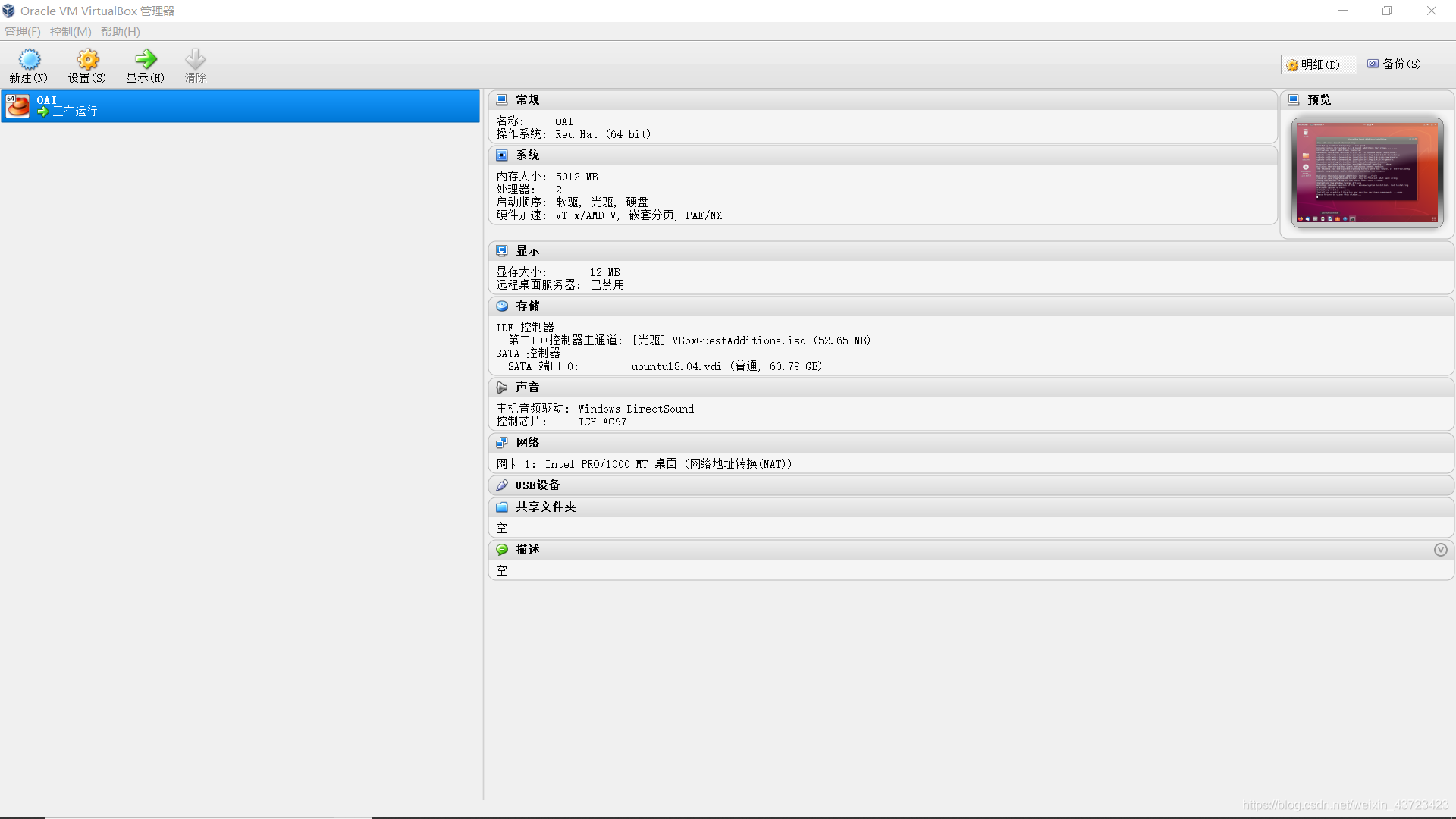Open the 帮助(H) menu
Screen dimensions: 1456x819
point(121,31)
